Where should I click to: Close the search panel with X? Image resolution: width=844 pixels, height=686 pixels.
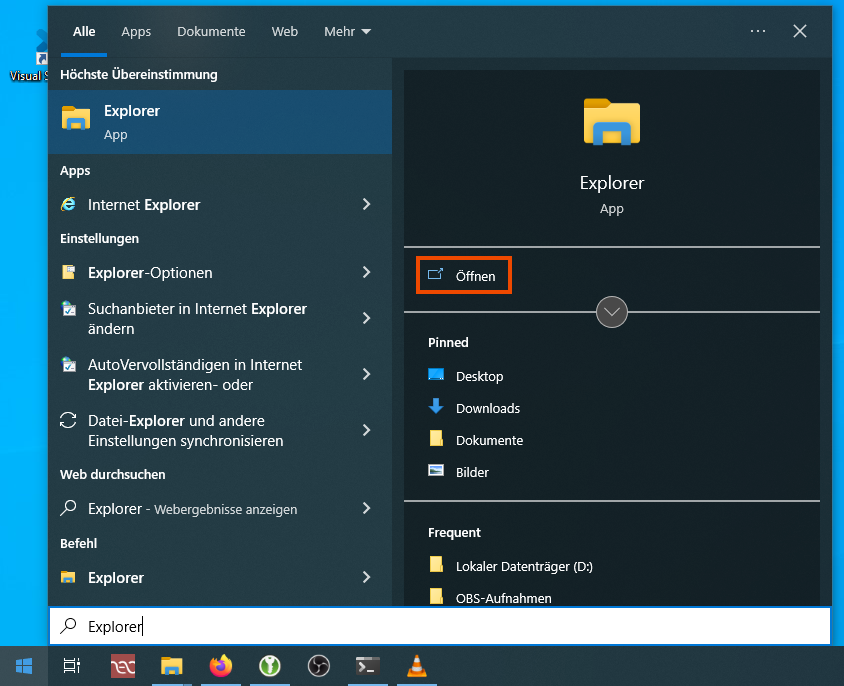(x=800, y=31)
